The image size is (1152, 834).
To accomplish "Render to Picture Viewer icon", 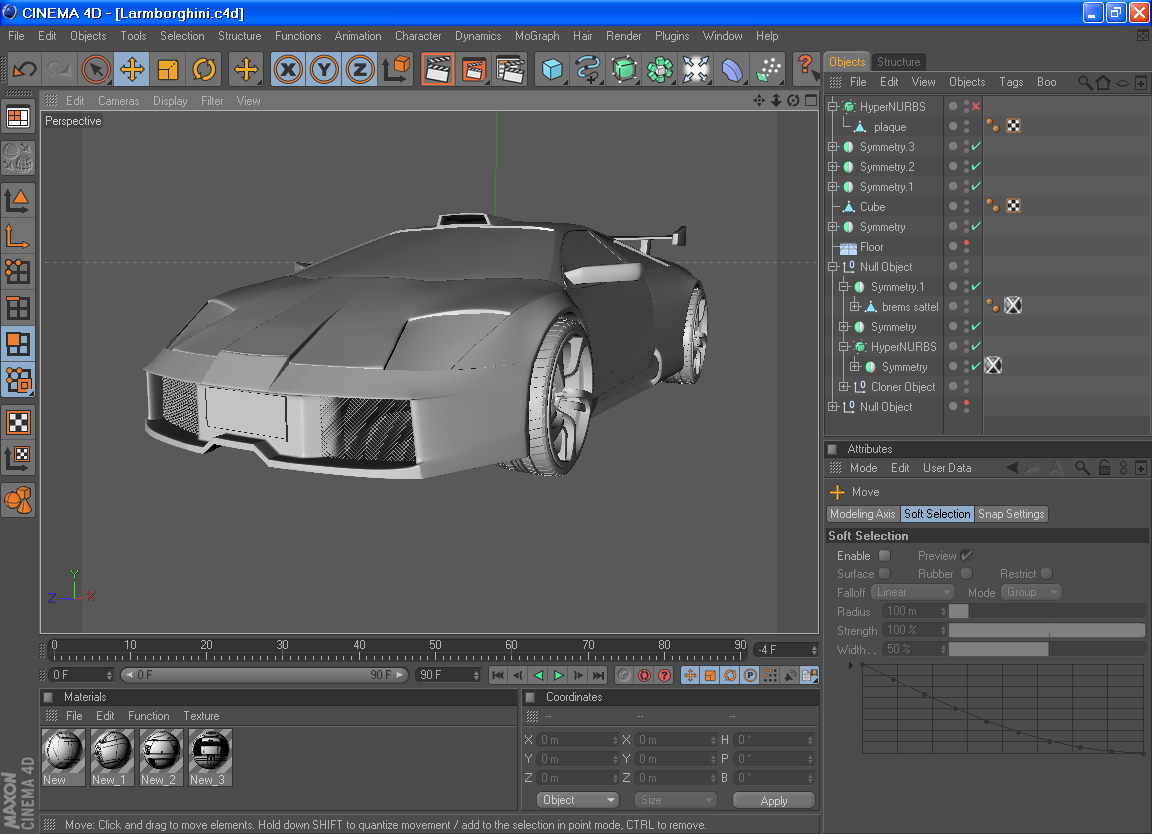I will click(474, 70).
